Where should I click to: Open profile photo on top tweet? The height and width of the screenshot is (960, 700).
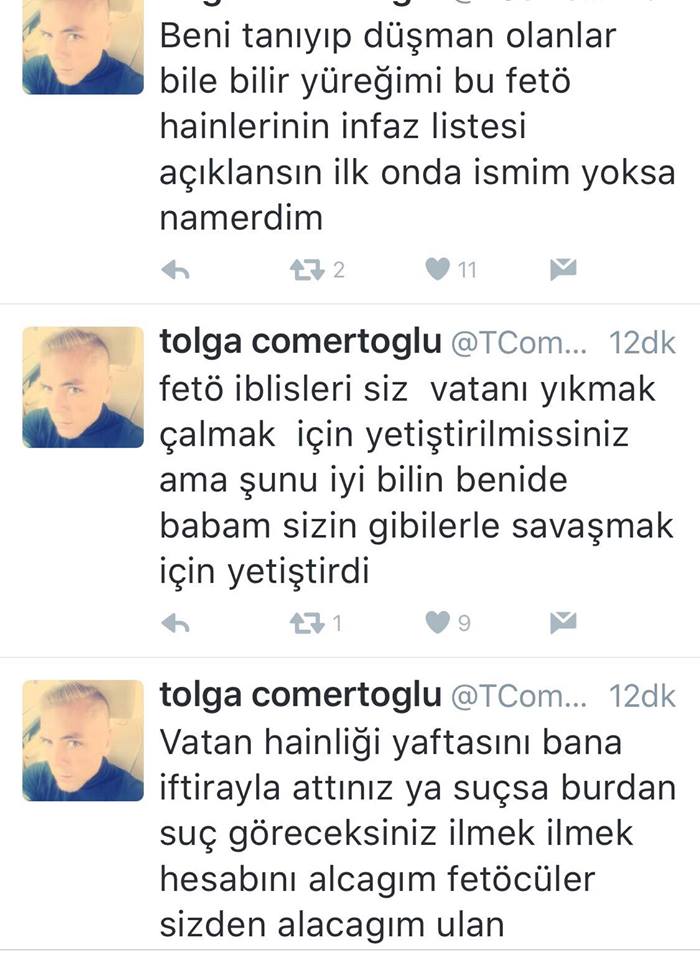(83, 47)
